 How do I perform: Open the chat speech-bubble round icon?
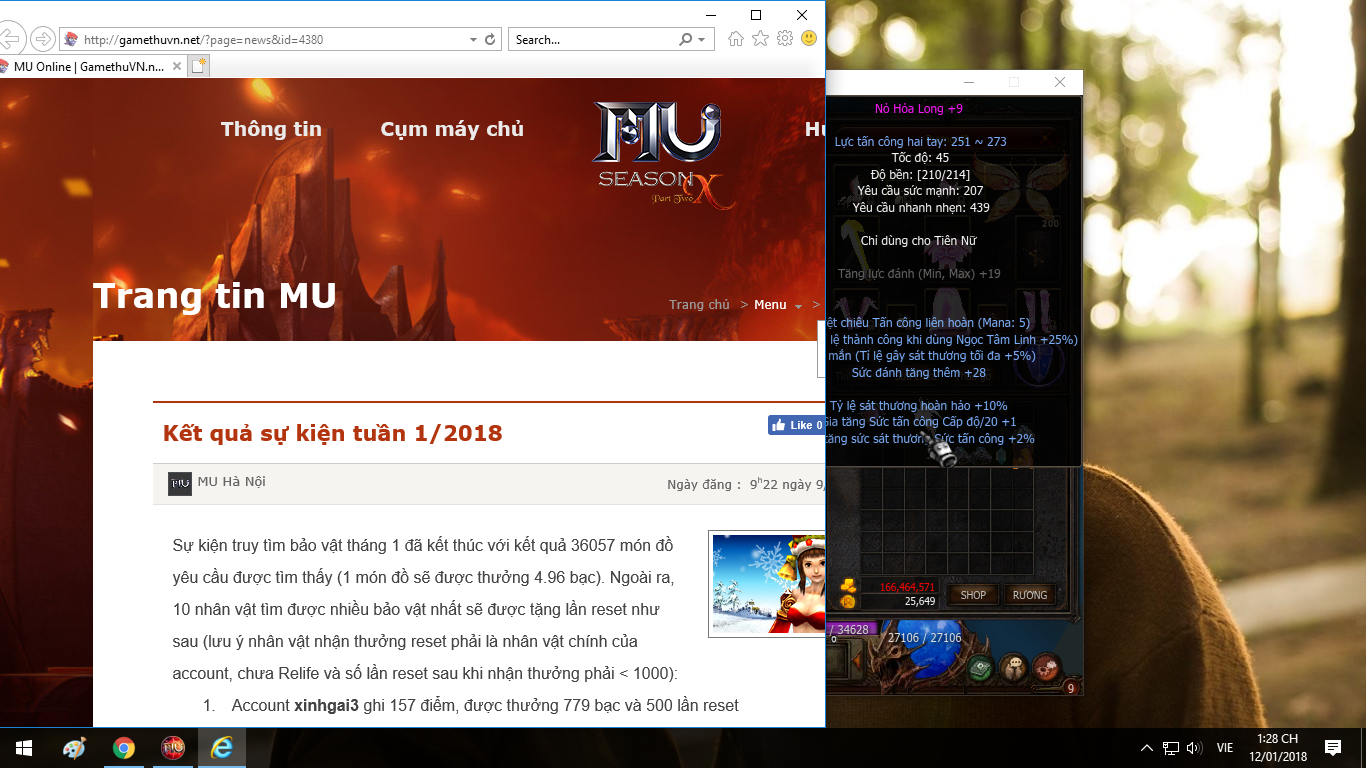tap(1014, 667)
